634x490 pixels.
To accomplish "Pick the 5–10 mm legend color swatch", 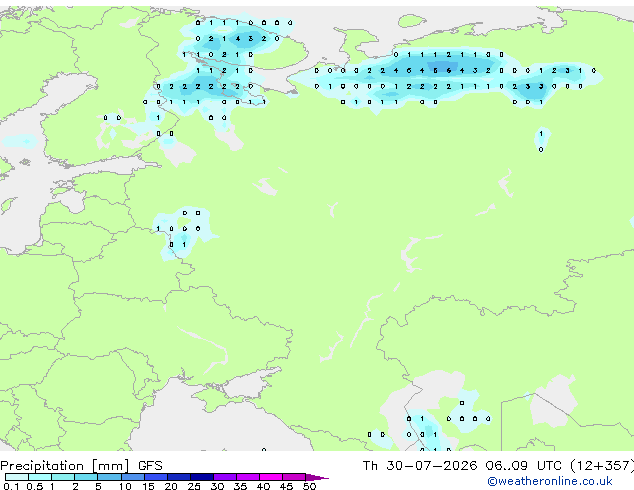I will click(109, 477).
